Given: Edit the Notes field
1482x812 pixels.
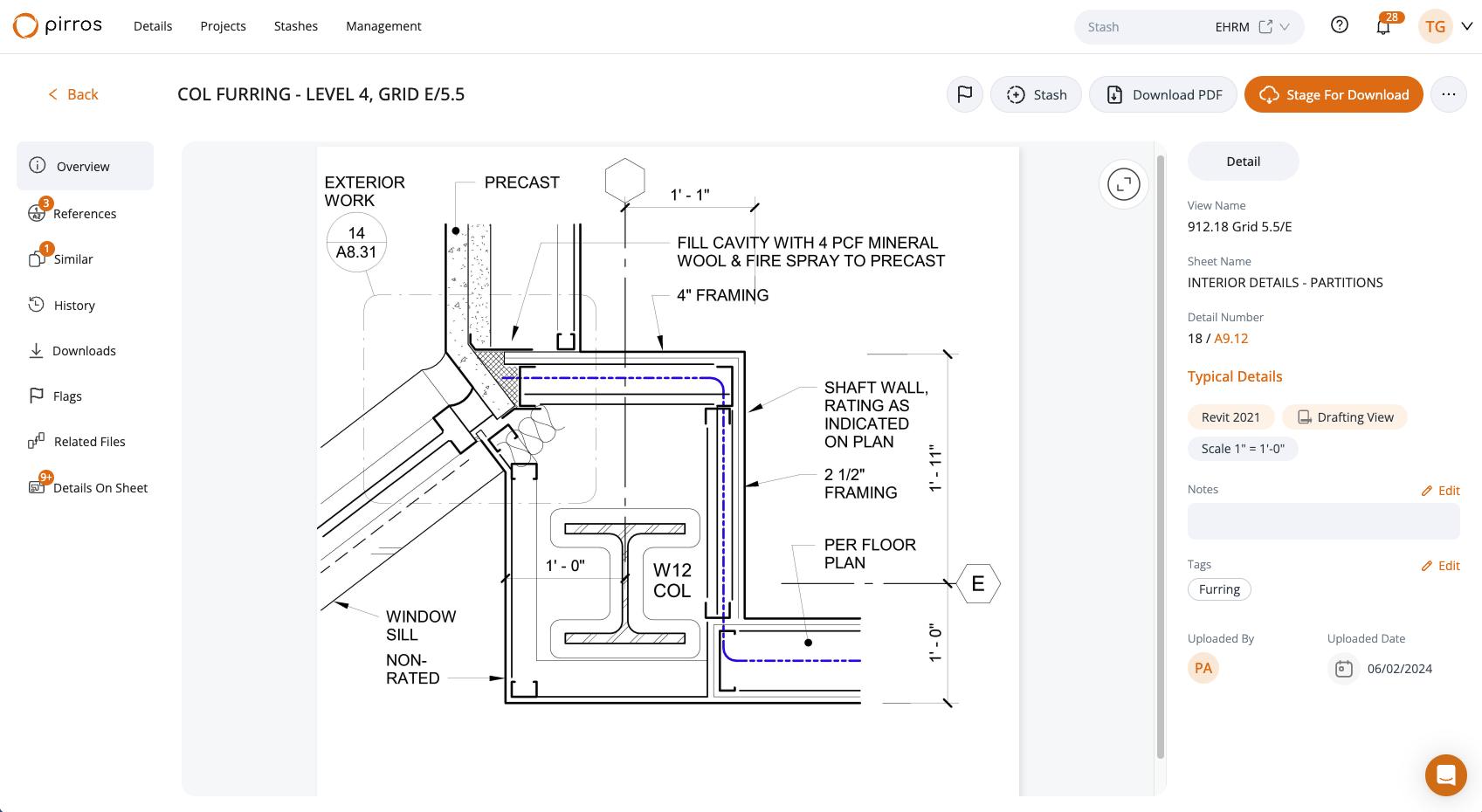Looking at the screenshot, I should (1440, 490).
